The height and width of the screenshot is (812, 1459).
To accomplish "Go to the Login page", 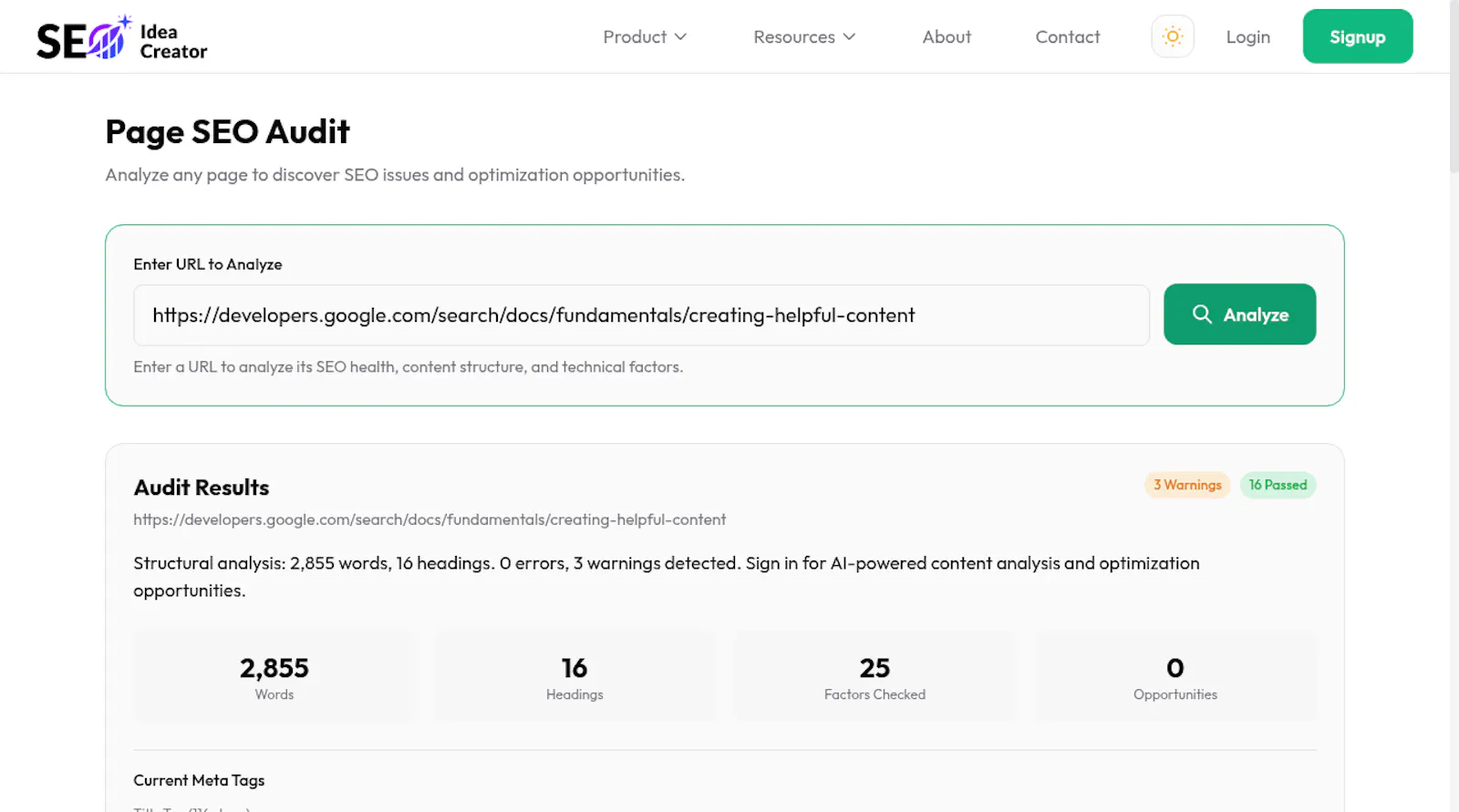I will [1247, 37].
